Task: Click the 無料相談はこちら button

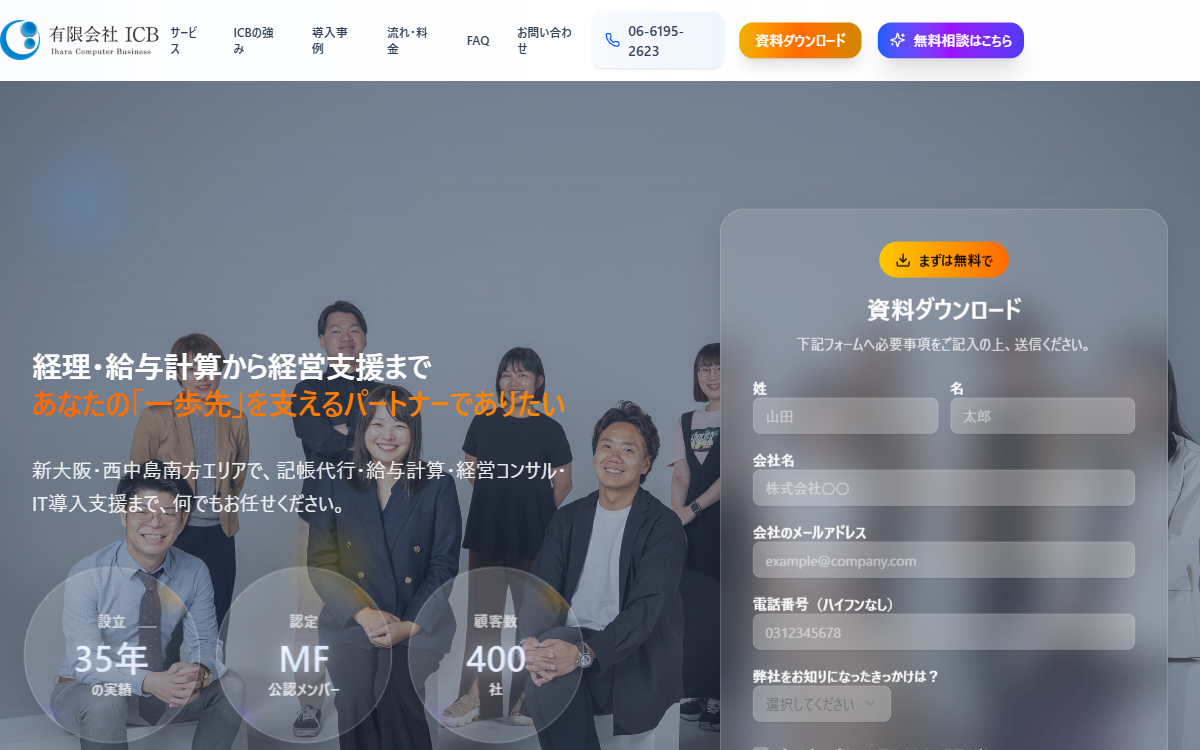Action: [950, 41]
